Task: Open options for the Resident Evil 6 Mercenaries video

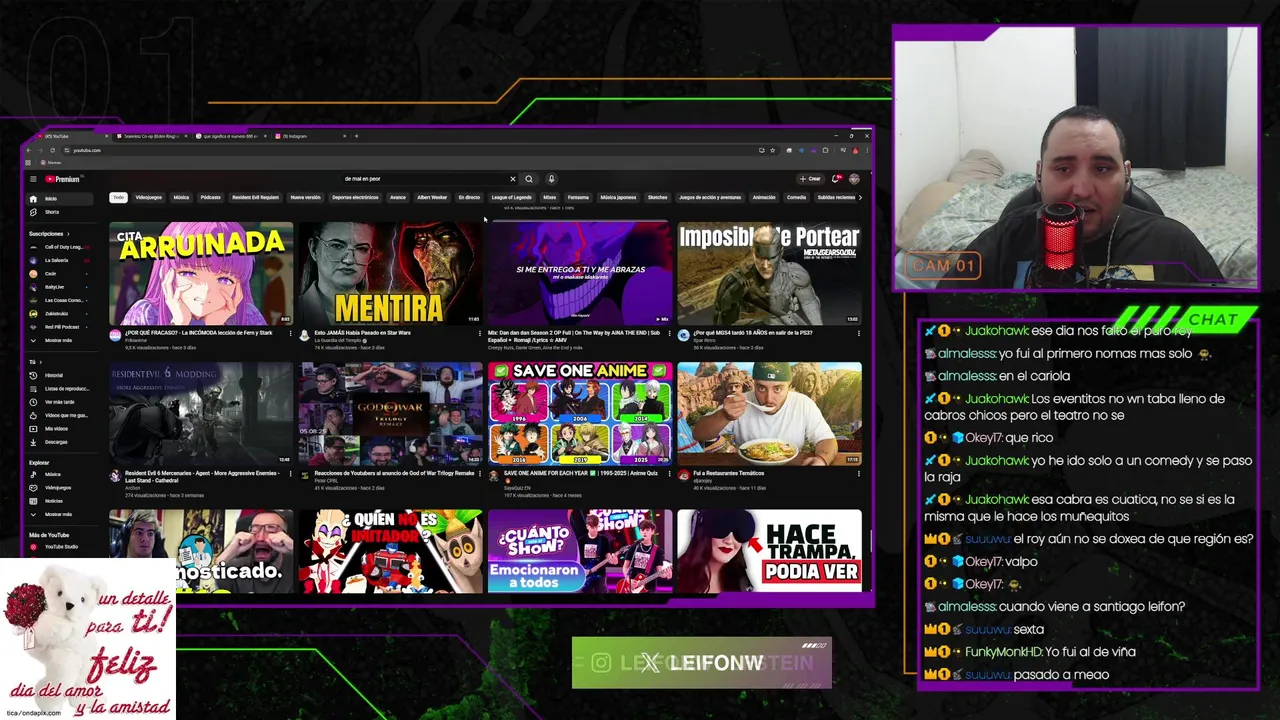Action: (289, 474)
